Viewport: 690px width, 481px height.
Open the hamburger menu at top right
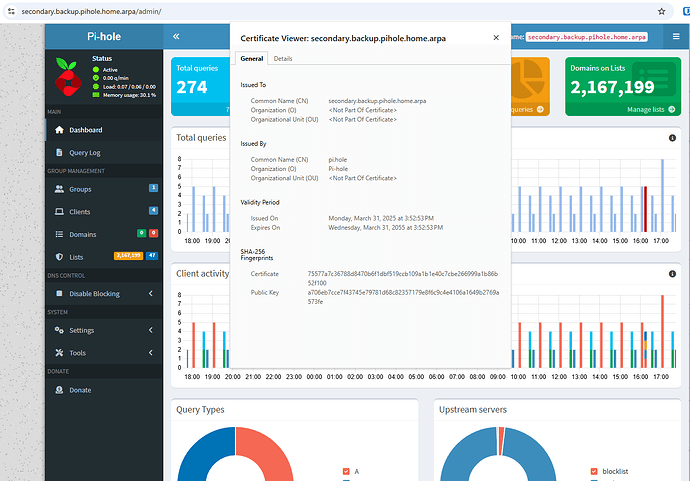[x=676, y=37]
